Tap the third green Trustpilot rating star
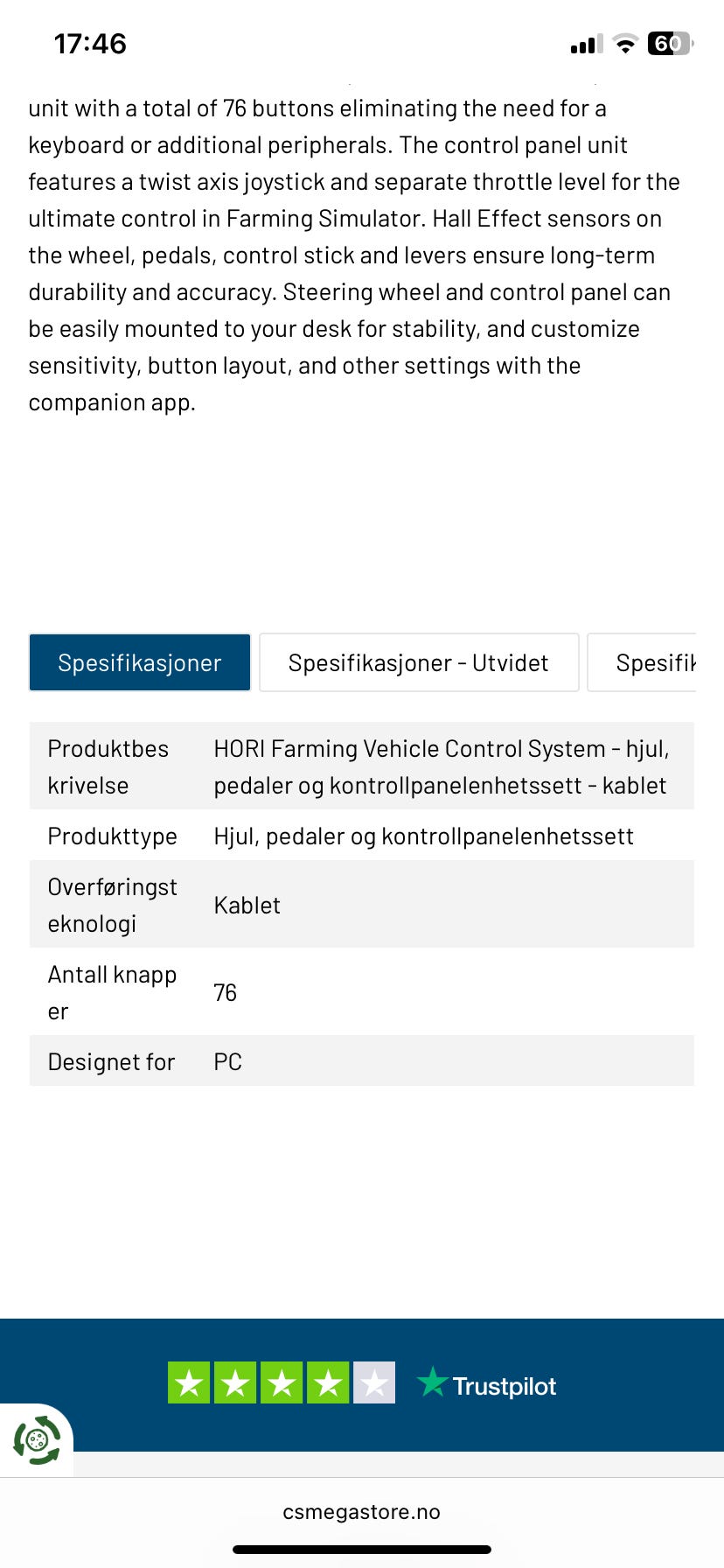Screen dimensions: 724x1568 click(x=282, y=1382)
